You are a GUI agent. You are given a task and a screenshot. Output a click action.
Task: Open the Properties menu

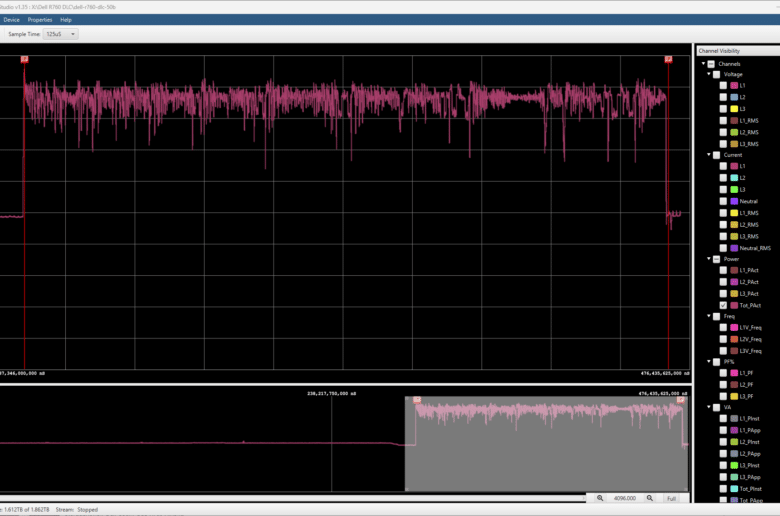click(40, 20)
